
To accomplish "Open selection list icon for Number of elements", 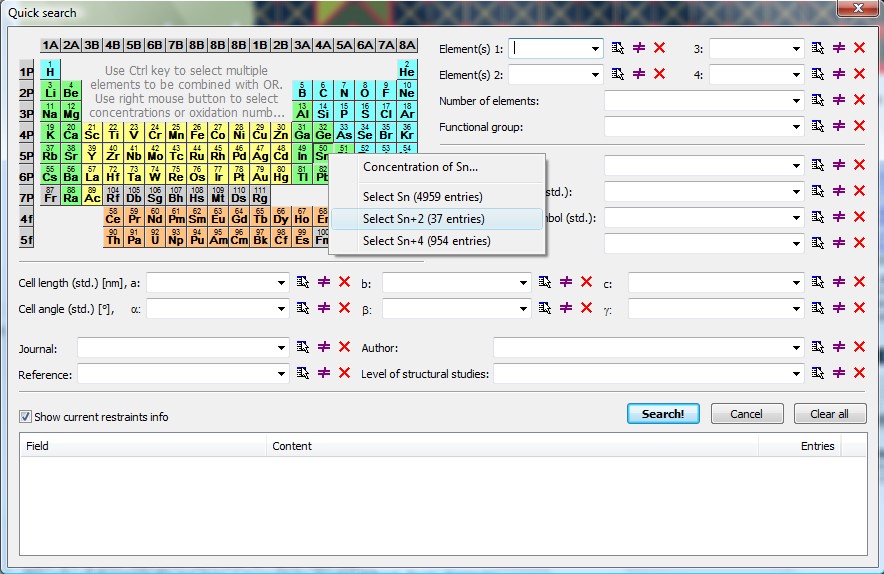I will tap(818, 100).
